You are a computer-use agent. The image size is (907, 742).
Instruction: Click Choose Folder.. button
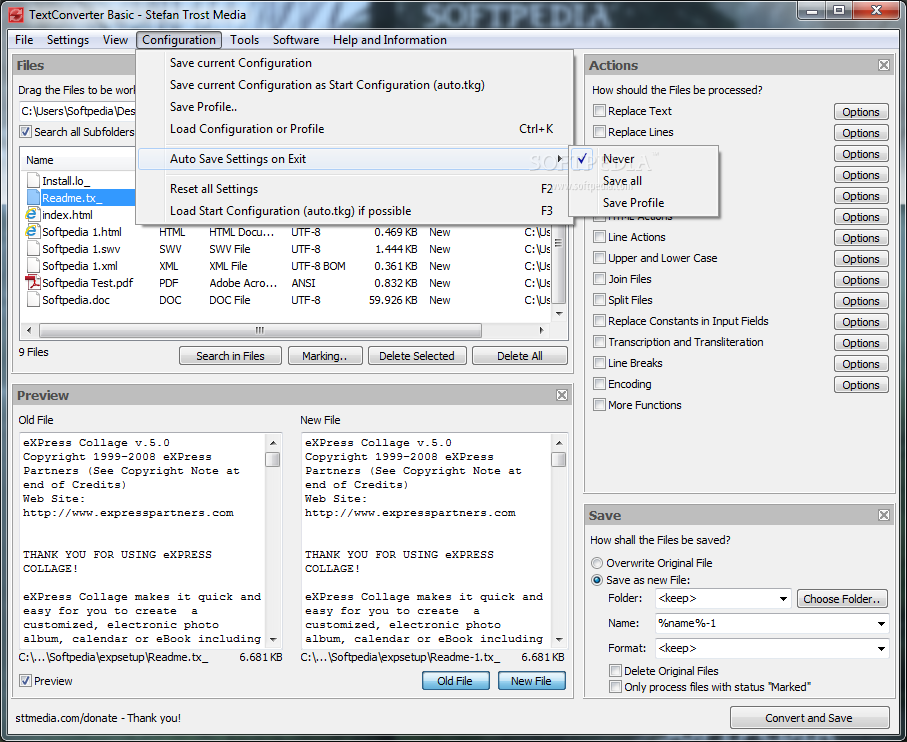[x=842, y=599]
